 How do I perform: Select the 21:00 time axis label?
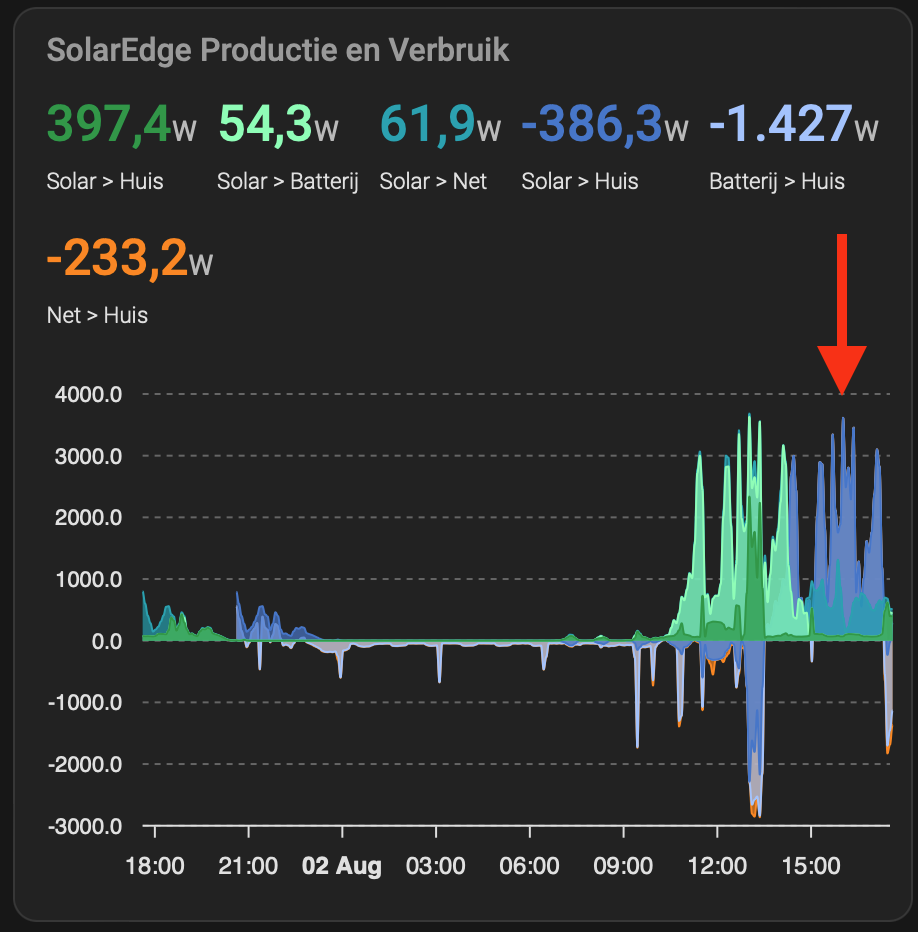[x=248, y=866]
